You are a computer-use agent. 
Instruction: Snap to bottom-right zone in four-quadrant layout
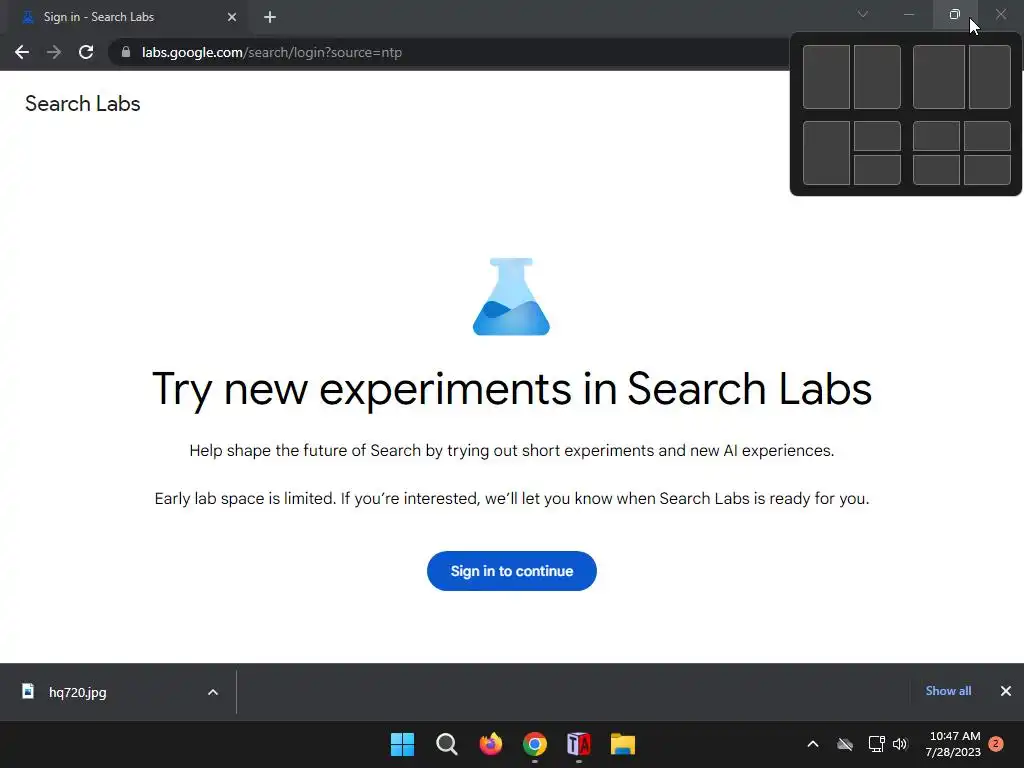click(x=987, y=170)
